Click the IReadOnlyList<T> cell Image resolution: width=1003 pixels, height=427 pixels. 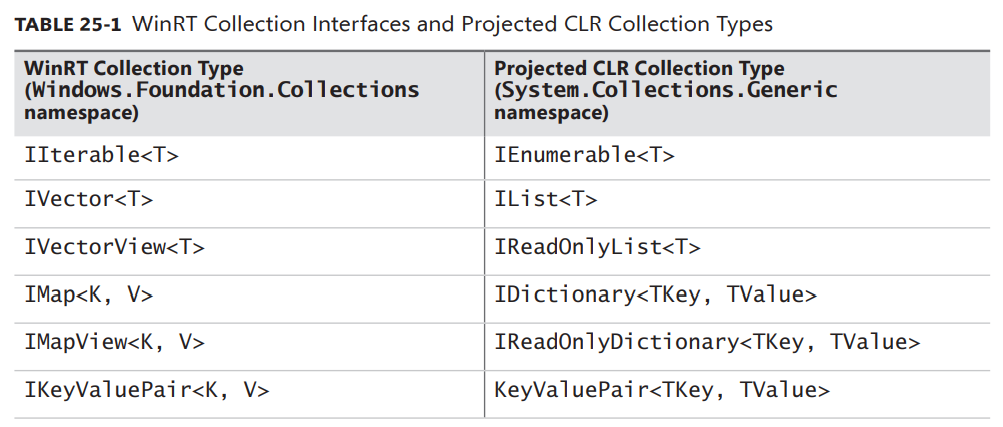(x=597, y=246)
